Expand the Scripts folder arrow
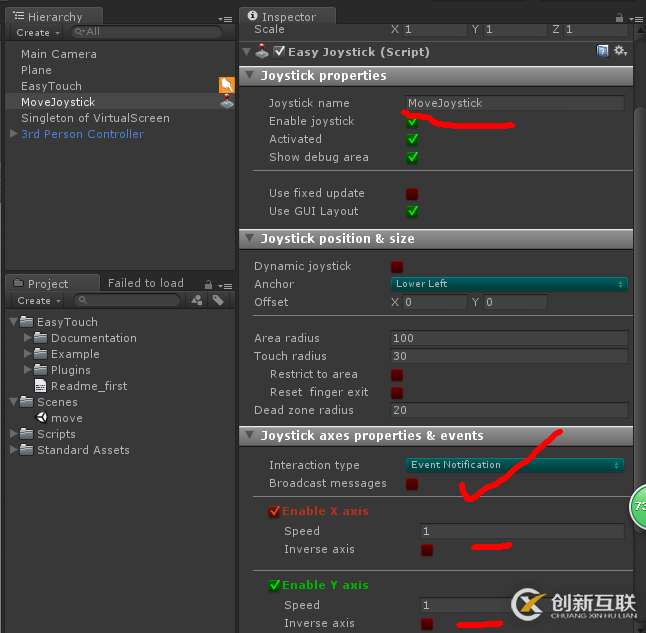 coord(13,434)
